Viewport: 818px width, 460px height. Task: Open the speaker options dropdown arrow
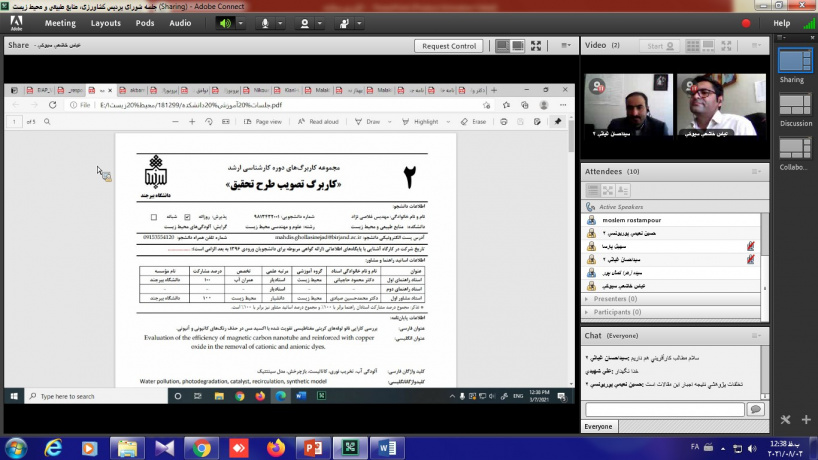(240, 22)
